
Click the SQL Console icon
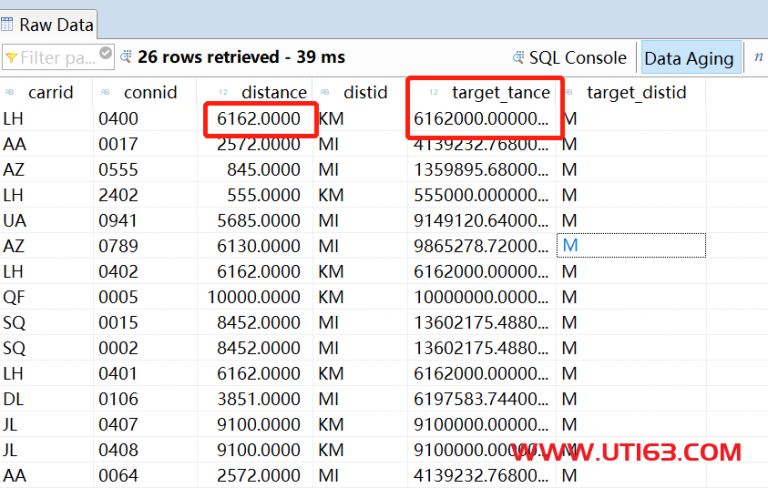(x=518, y=58)
